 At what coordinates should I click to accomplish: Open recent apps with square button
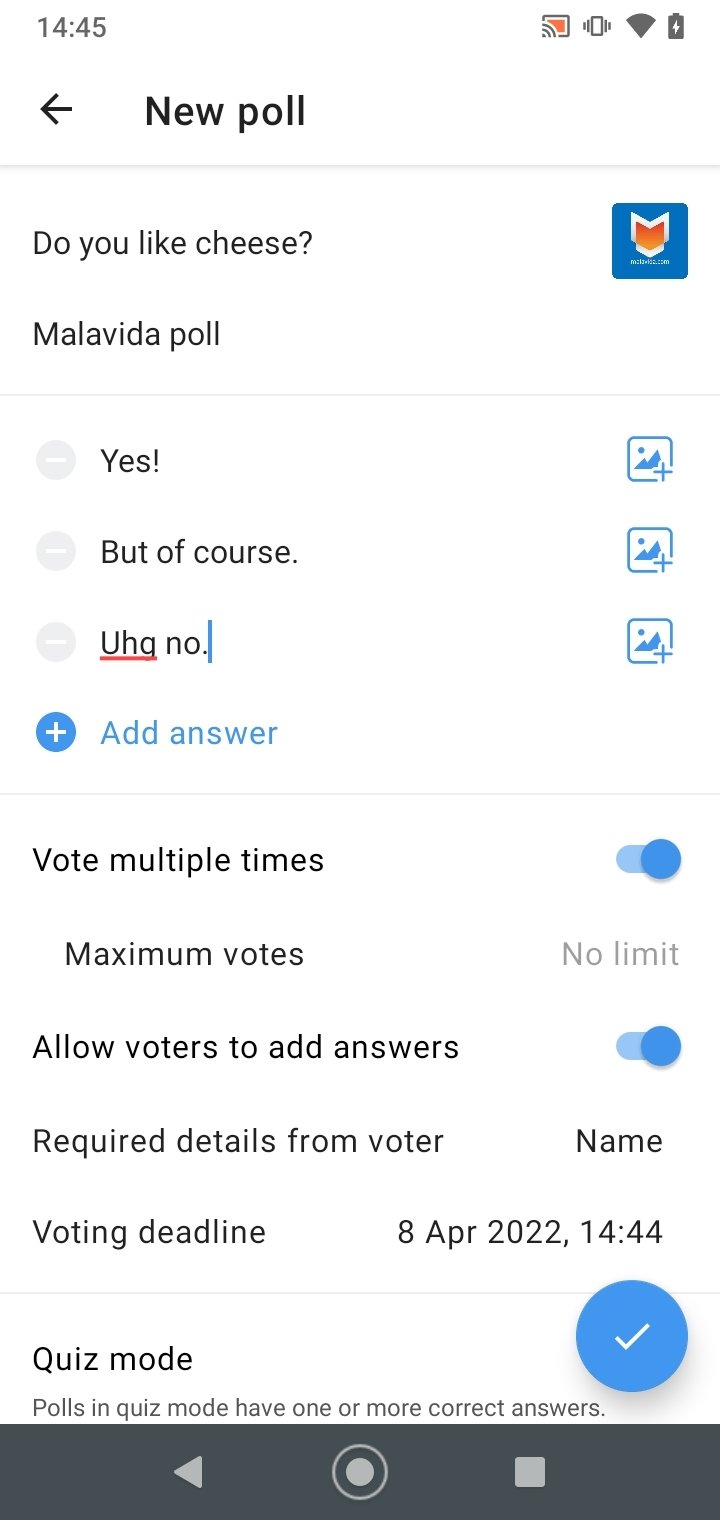[x=529, y=1472]
